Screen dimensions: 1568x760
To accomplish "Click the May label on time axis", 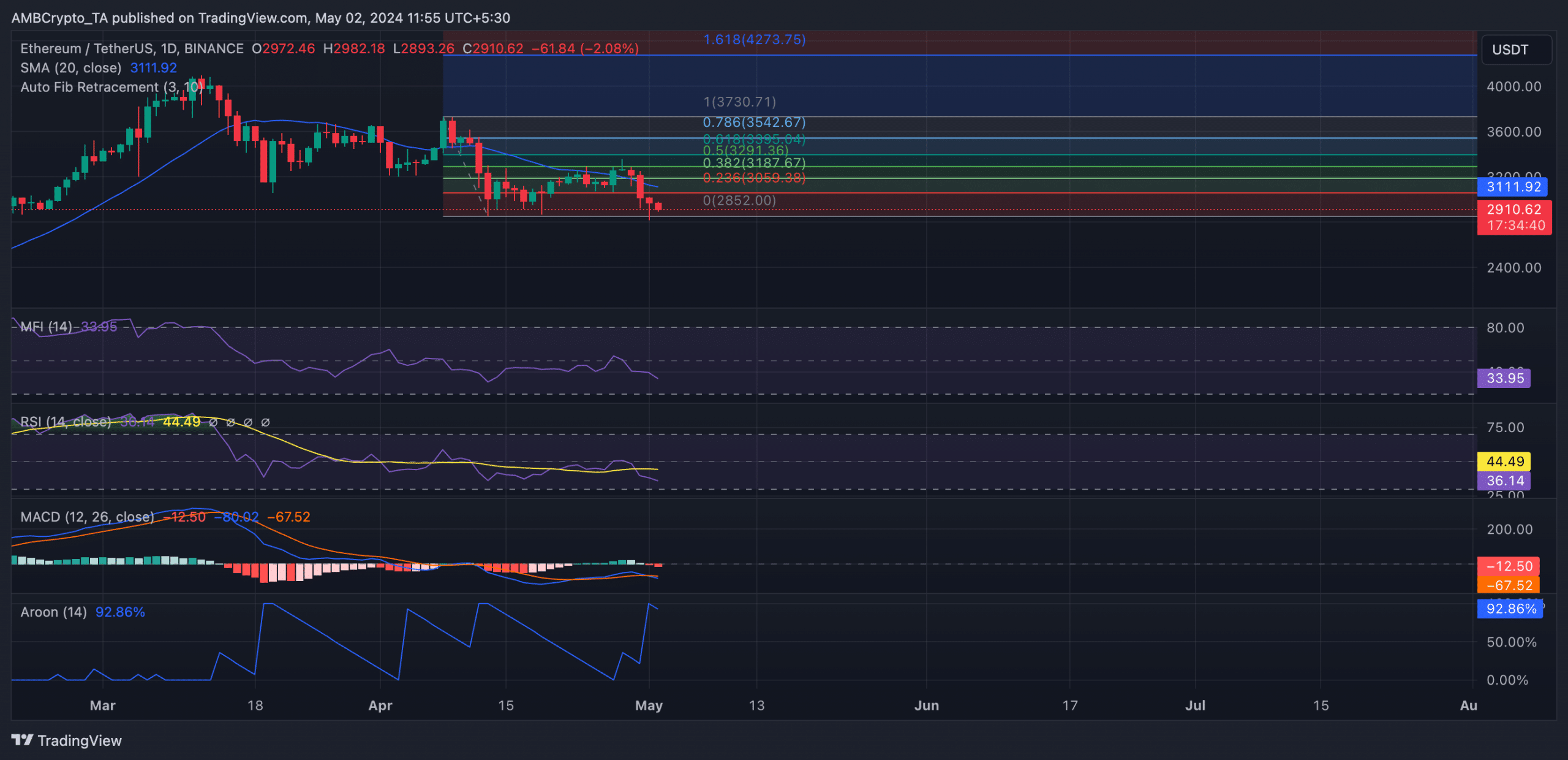I will tap(649, 705).
